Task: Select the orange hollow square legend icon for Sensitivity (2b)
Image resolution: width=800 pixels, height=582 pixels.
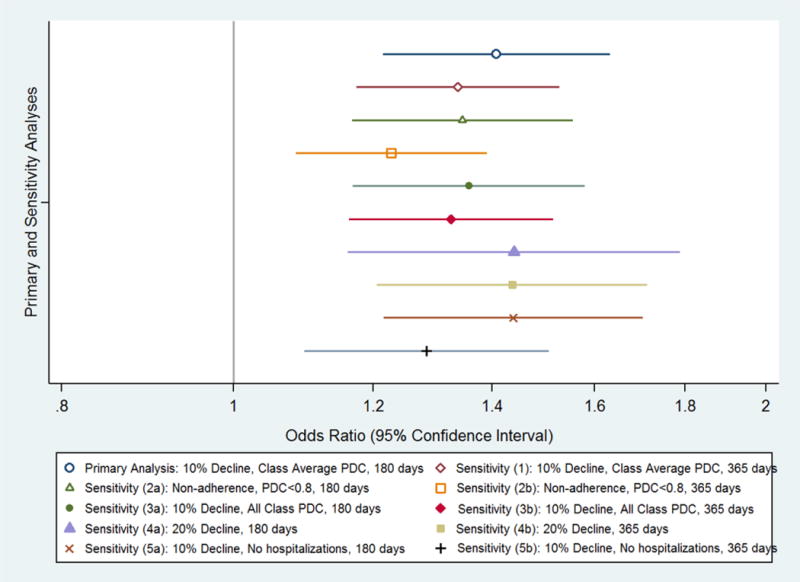Action: (x=442, y=488)
